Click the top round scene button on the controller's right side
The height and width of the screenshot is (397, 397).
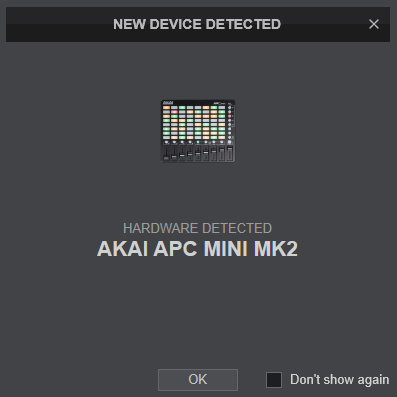[x=229, y=108]
